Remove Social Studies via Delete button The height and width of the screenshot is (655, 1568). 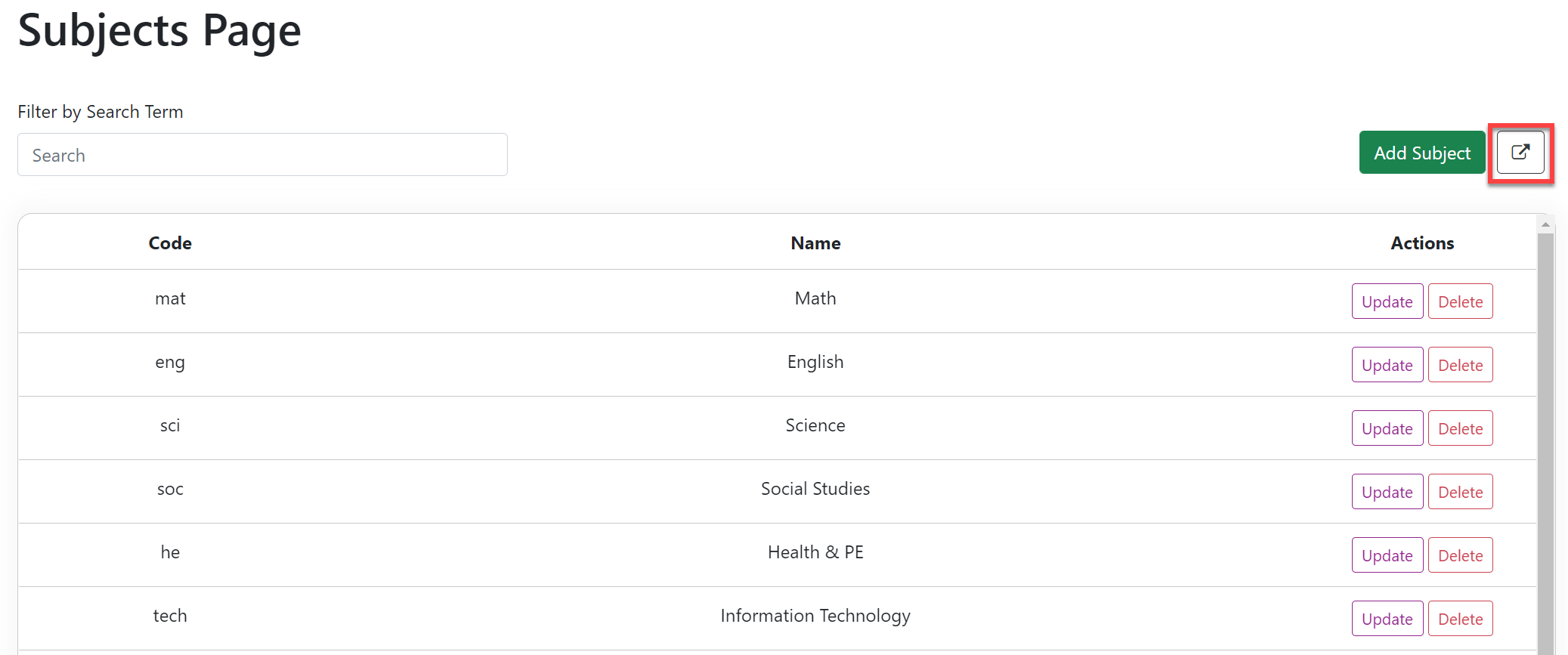click(x=1460, y=492)
